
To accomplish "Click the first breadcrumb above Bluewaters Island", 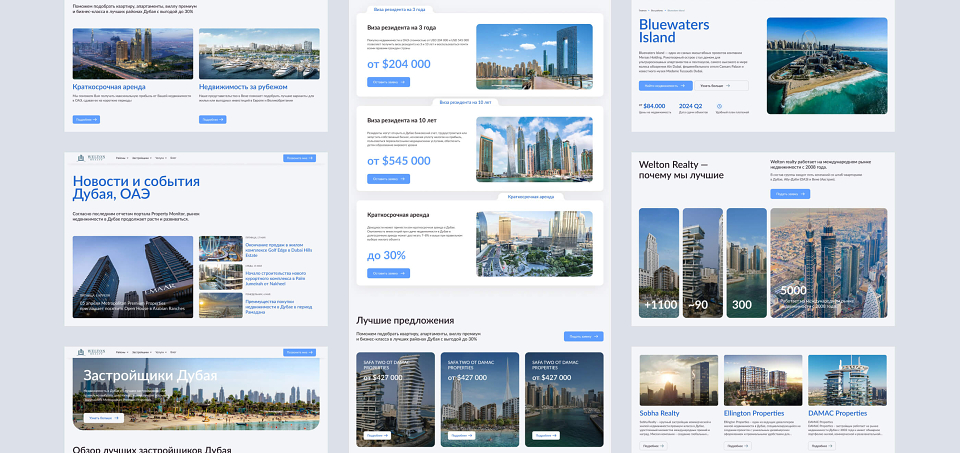I will click(643, 10).
